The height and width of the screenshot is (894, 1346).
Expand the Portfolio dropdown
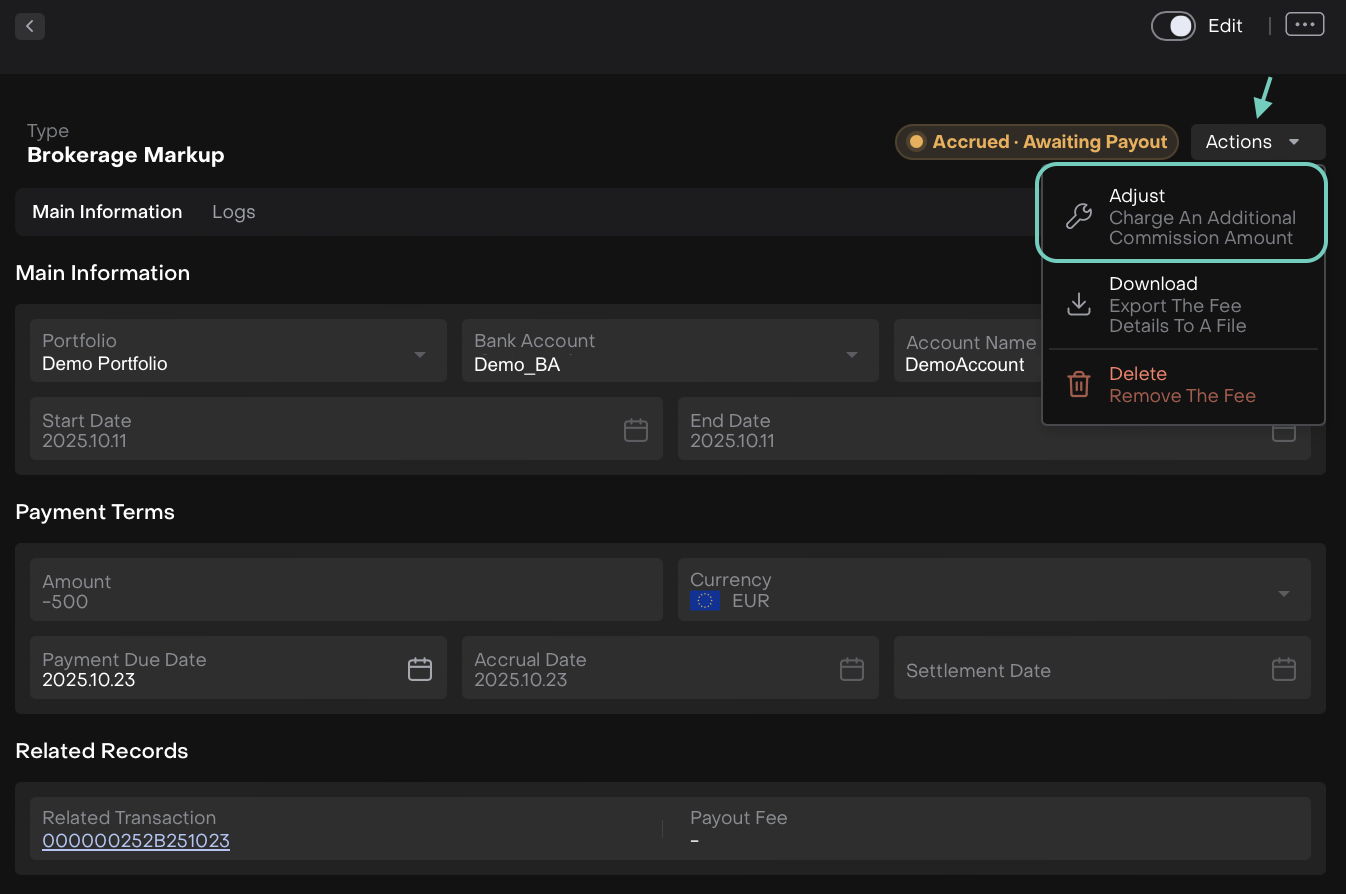coord(420,354)
